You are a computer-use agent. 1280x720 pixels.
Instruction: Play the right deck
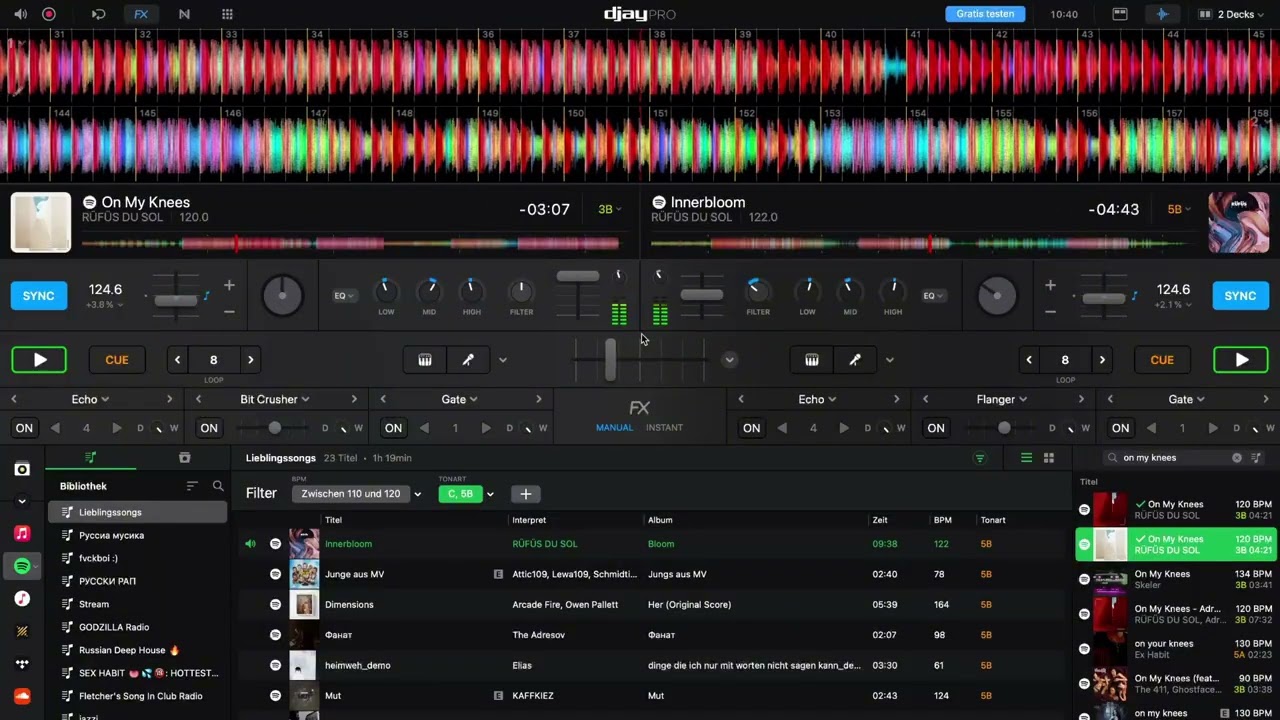pyautogui.click(x=1241, y=360)
